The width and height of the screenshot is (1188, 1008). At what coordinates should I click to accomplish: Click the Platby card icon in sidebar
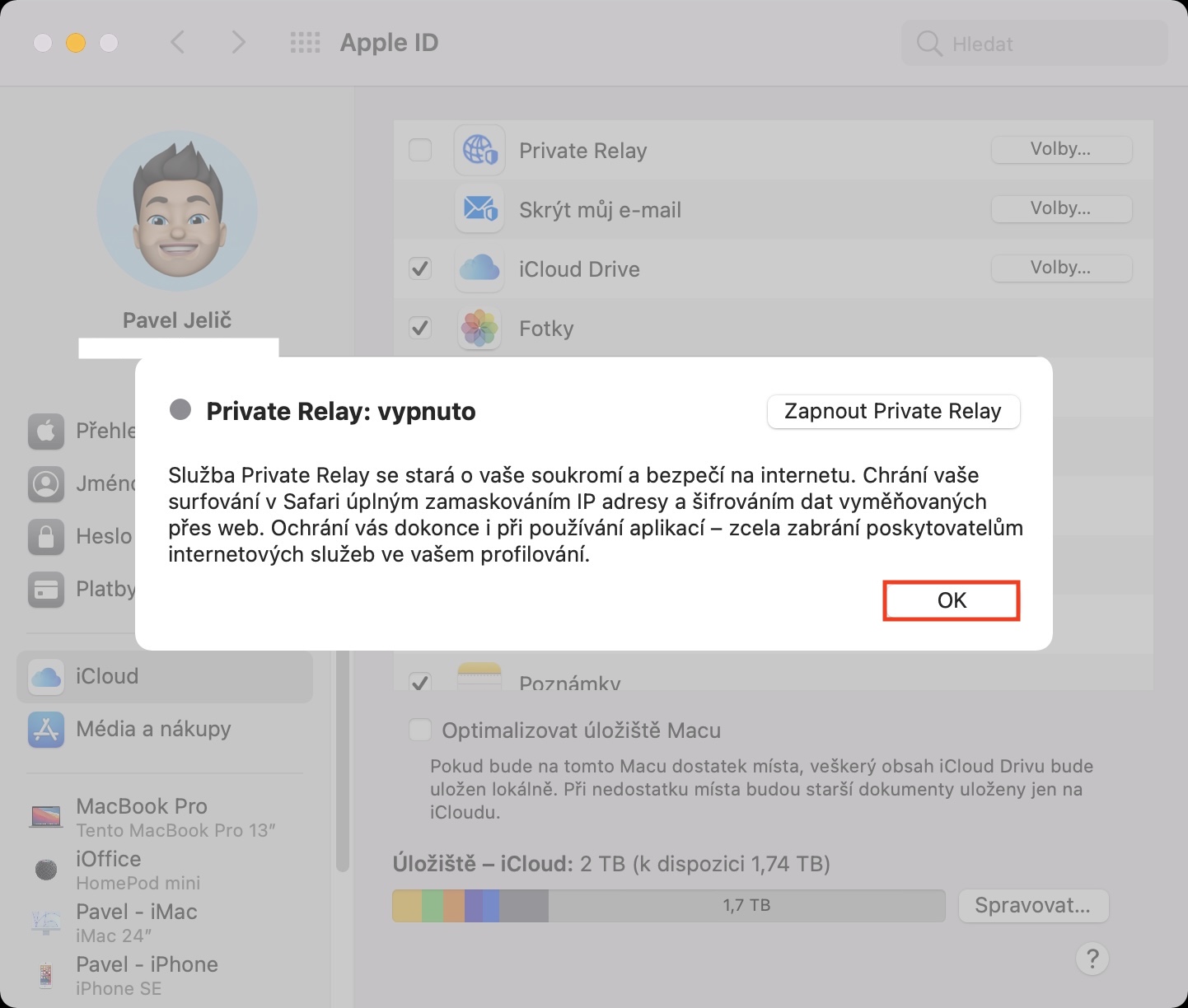(x=46, y=589)
